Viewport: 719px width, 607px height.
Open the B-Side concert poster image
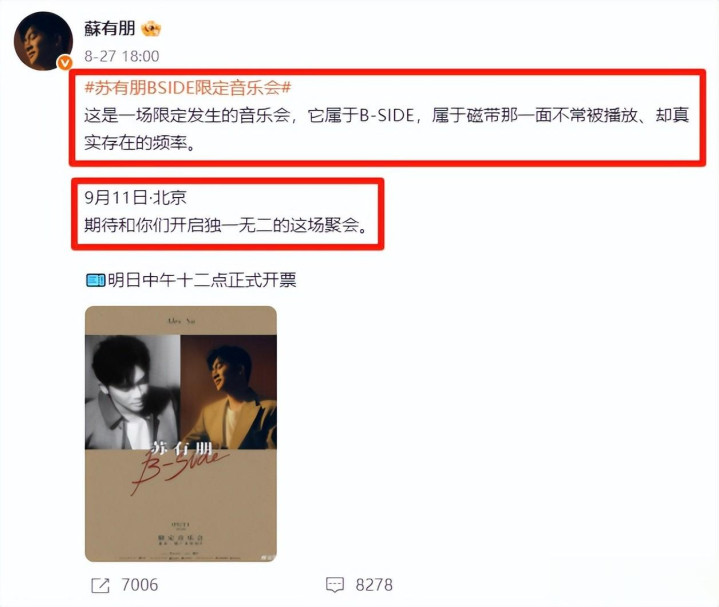181,434
